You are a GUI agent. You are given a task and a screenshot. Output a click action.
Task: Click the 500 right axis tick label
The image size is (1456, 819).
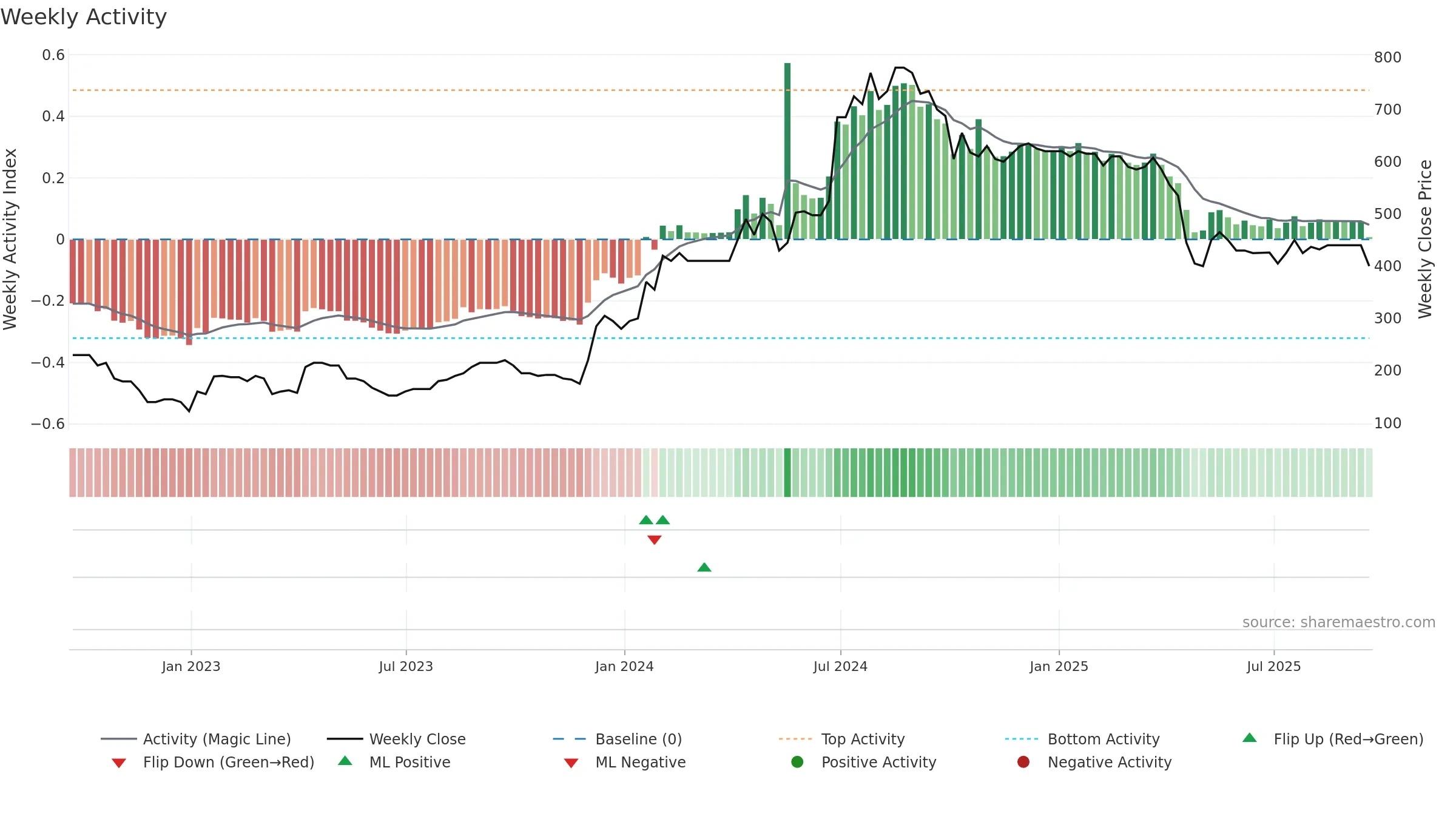[1388, 214]
